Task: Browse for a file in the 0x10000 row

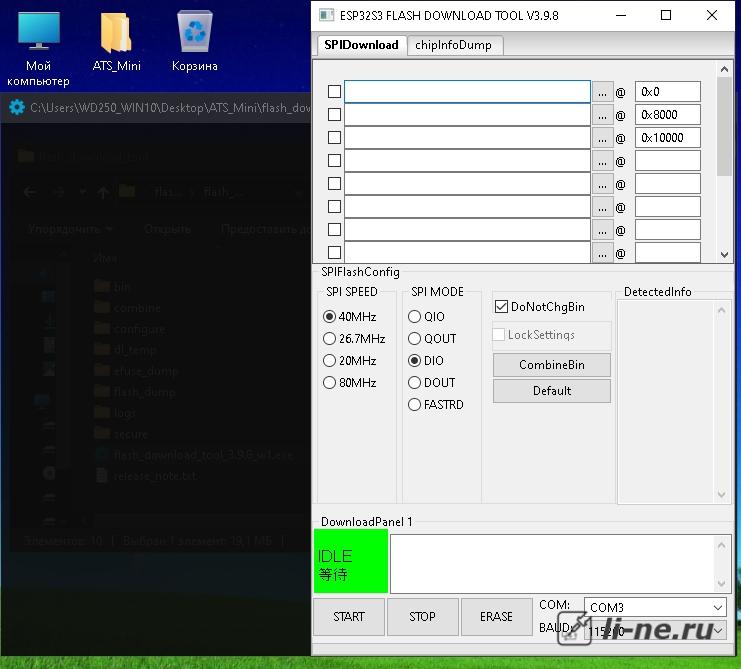Action: (x=602, y=138)
